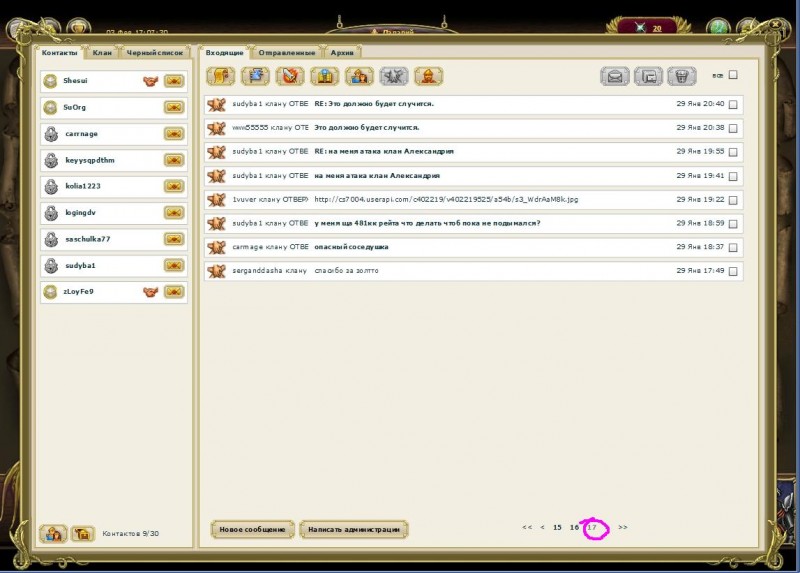Select checkbox for 'опасный соседушка' message
The height and width of the screenshot is (573, 800).
(x=733, y=247)
